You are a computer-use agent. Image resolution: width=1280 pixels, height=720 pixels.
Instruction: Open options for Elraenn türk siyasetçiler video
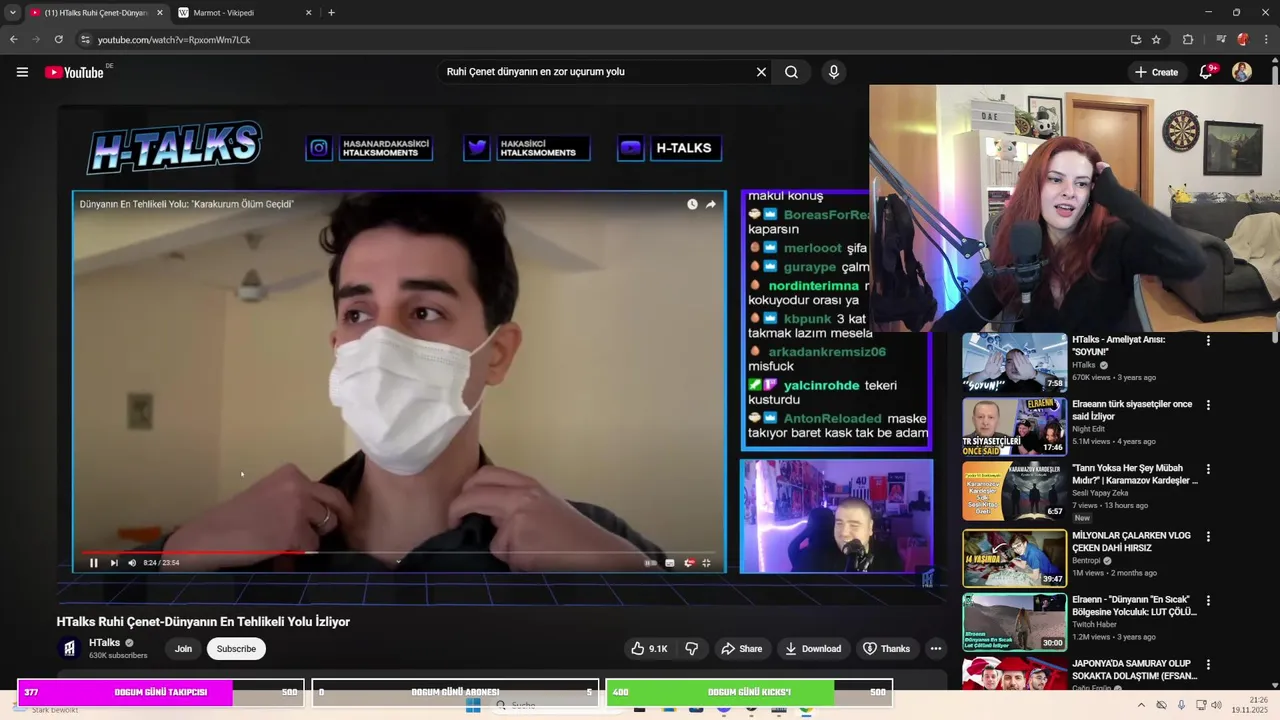point(1208,405)
